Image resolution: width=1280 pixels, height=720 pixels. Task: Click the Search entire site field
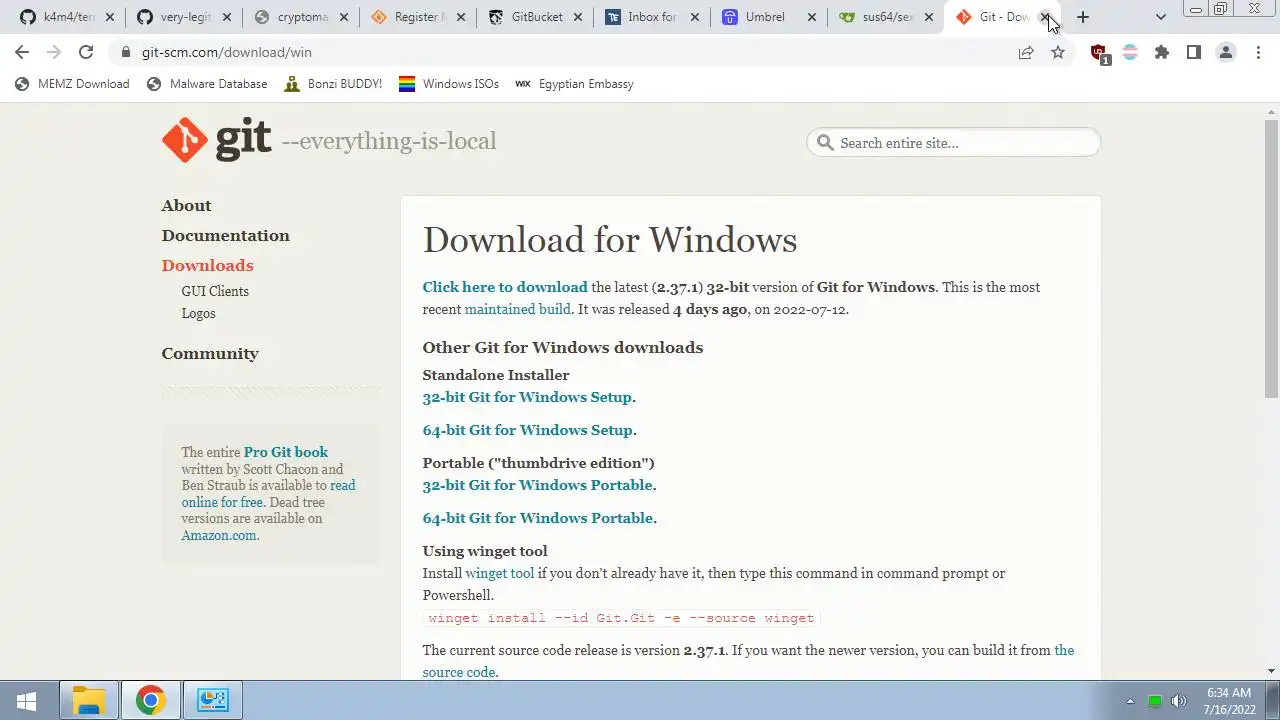953,143
